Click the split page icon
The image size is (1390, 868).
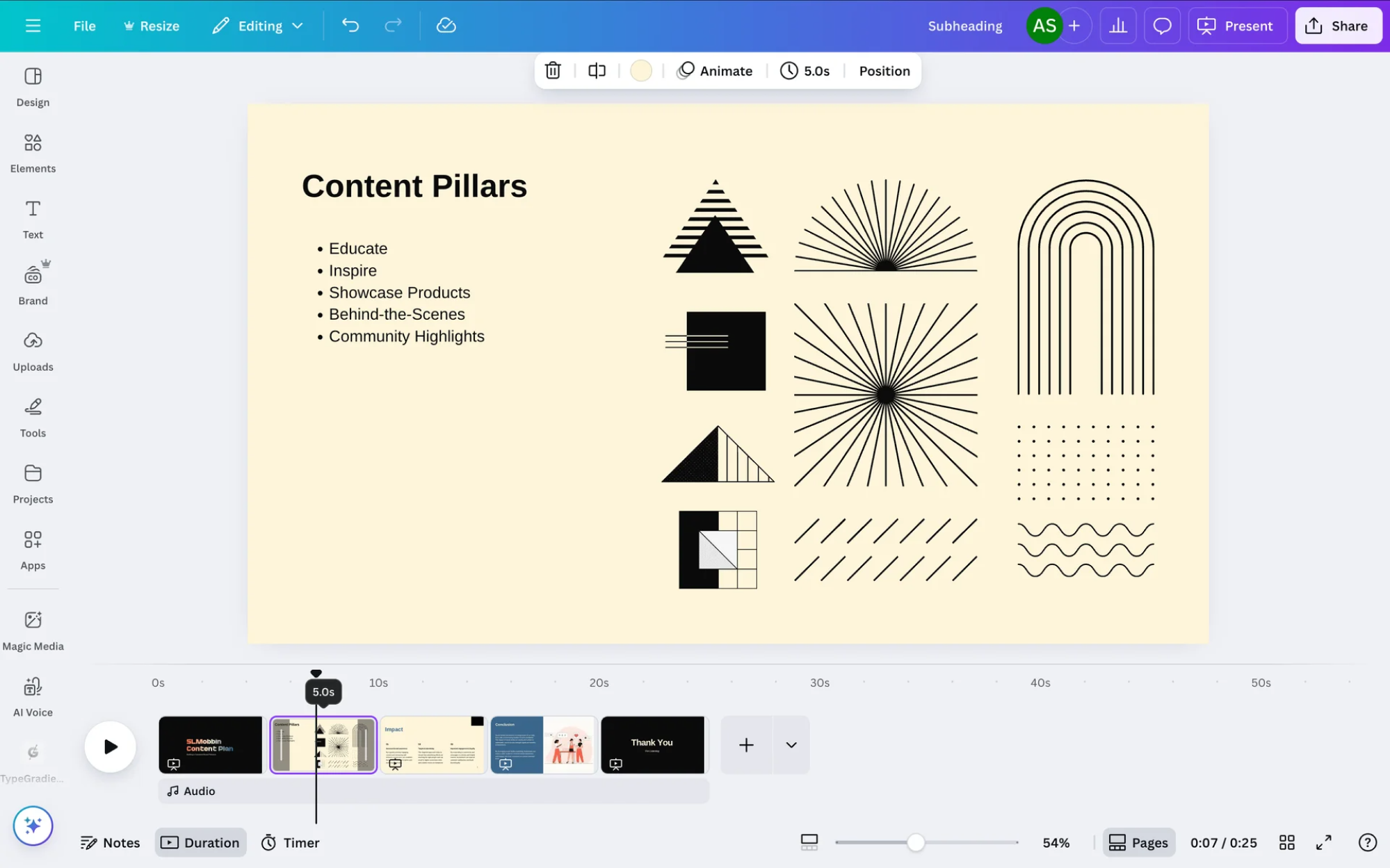coord(597,71)
